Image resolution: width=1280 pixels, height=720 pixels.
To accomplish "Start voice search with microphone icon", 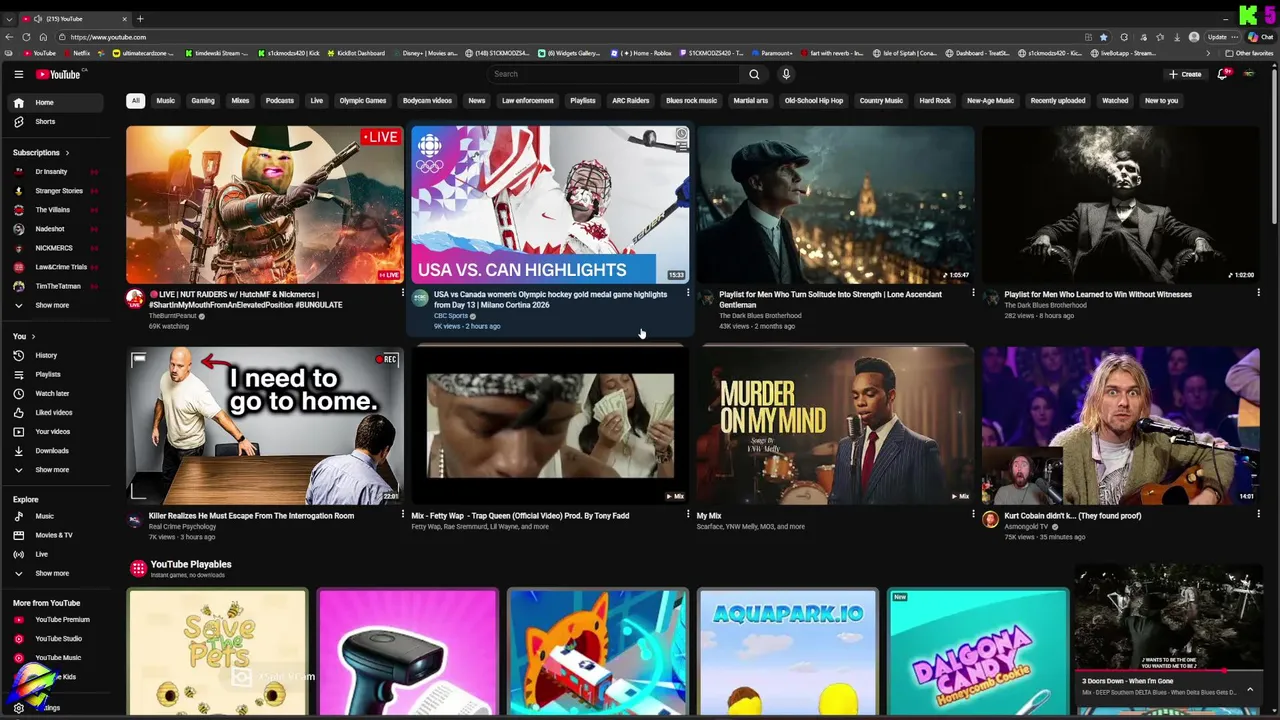I will tap(786, 74).
